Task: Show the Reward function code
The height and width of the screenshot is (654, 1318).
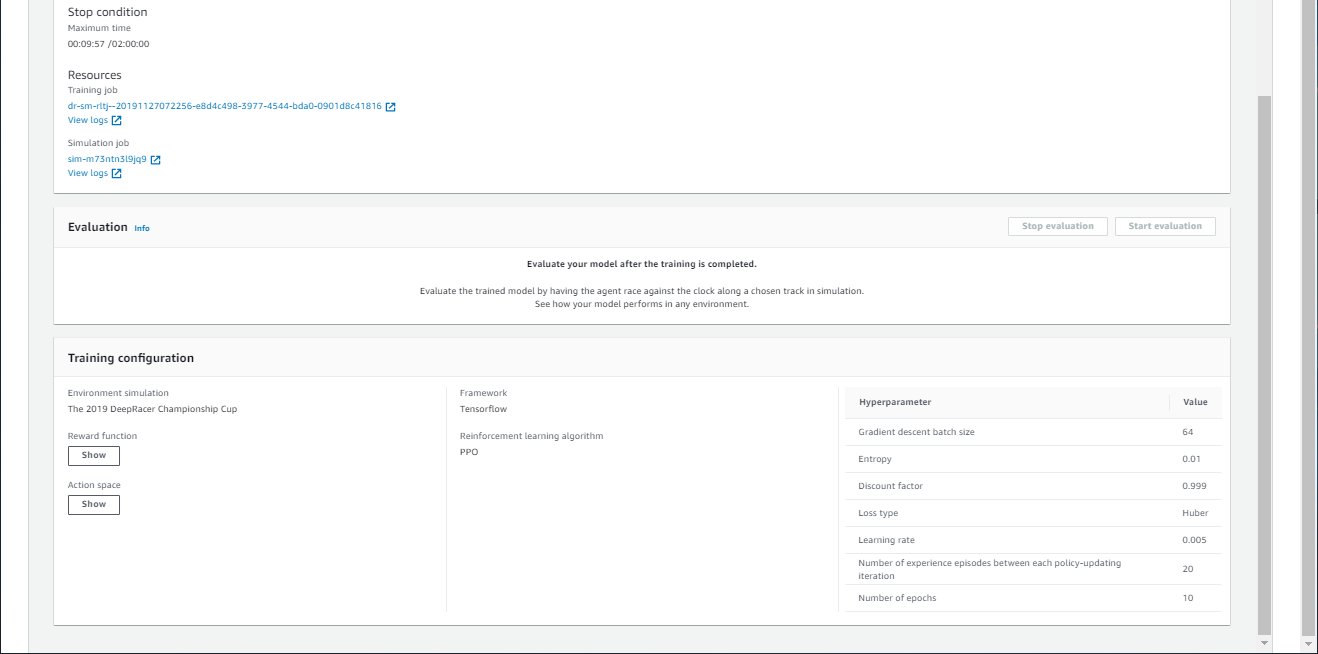Action: click(94, 456)
